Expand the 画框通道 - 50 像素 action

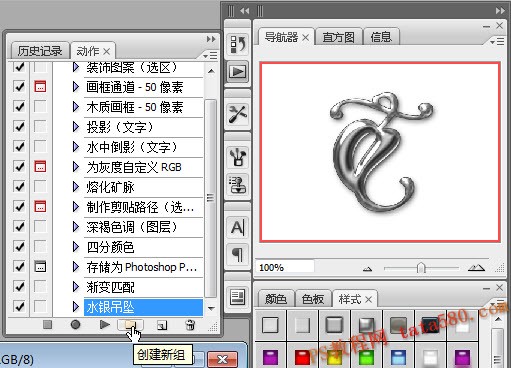(76, 87)
